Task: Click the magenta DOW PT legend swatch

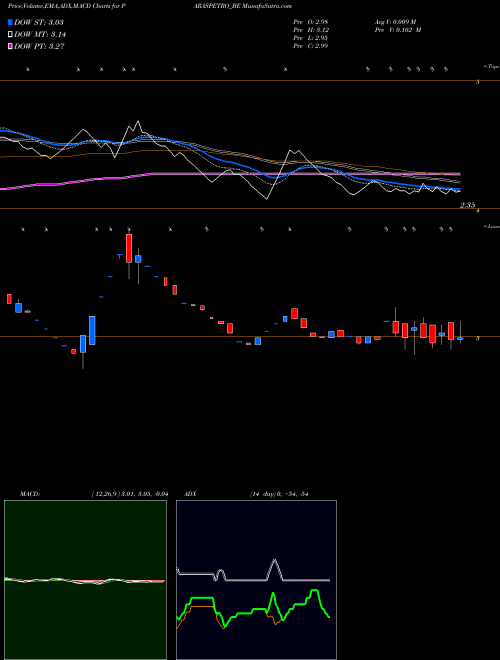Action: click(x=10, y=46)
